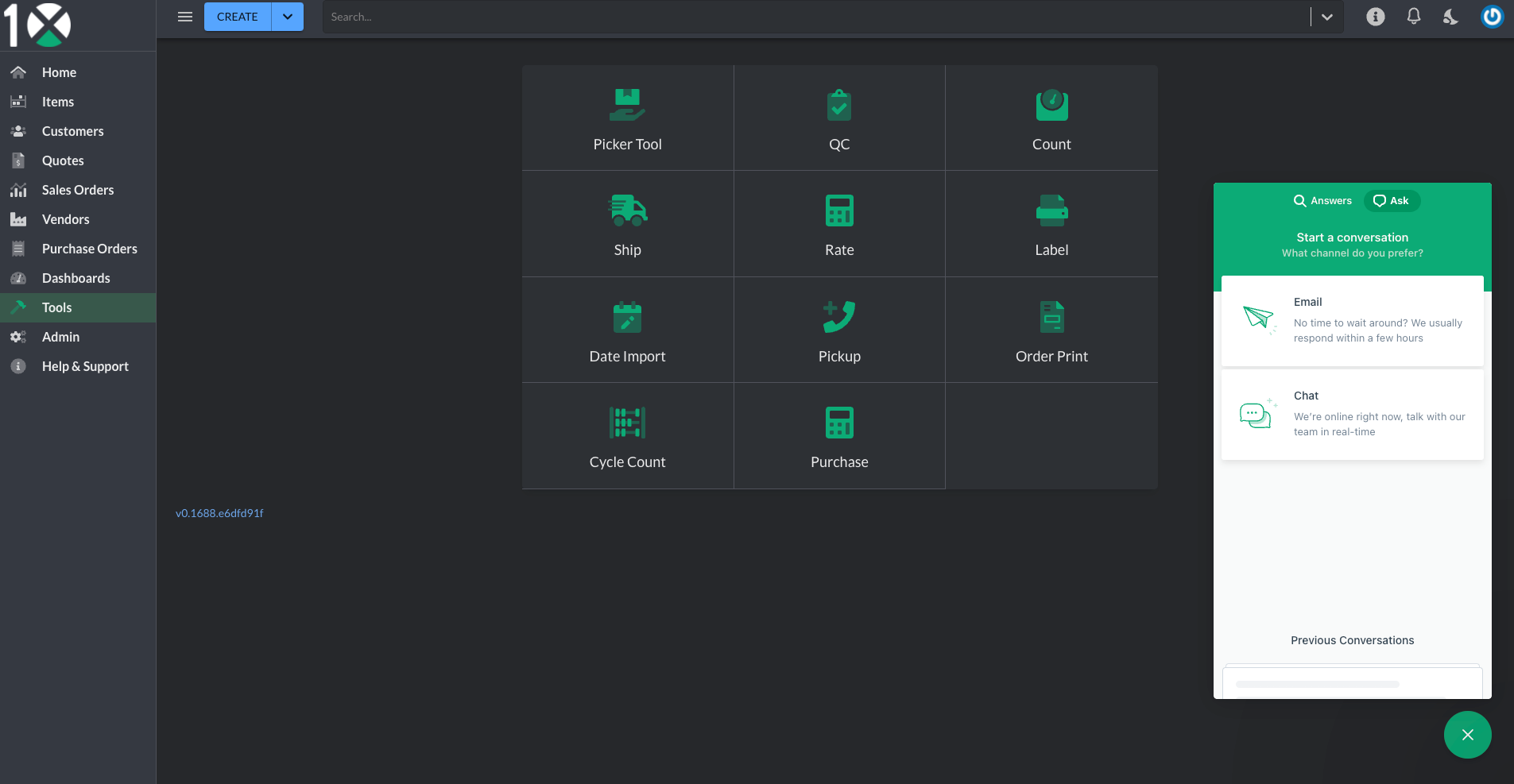
Task: Click the Pickup phone icon
Action: tap(839, 318)
